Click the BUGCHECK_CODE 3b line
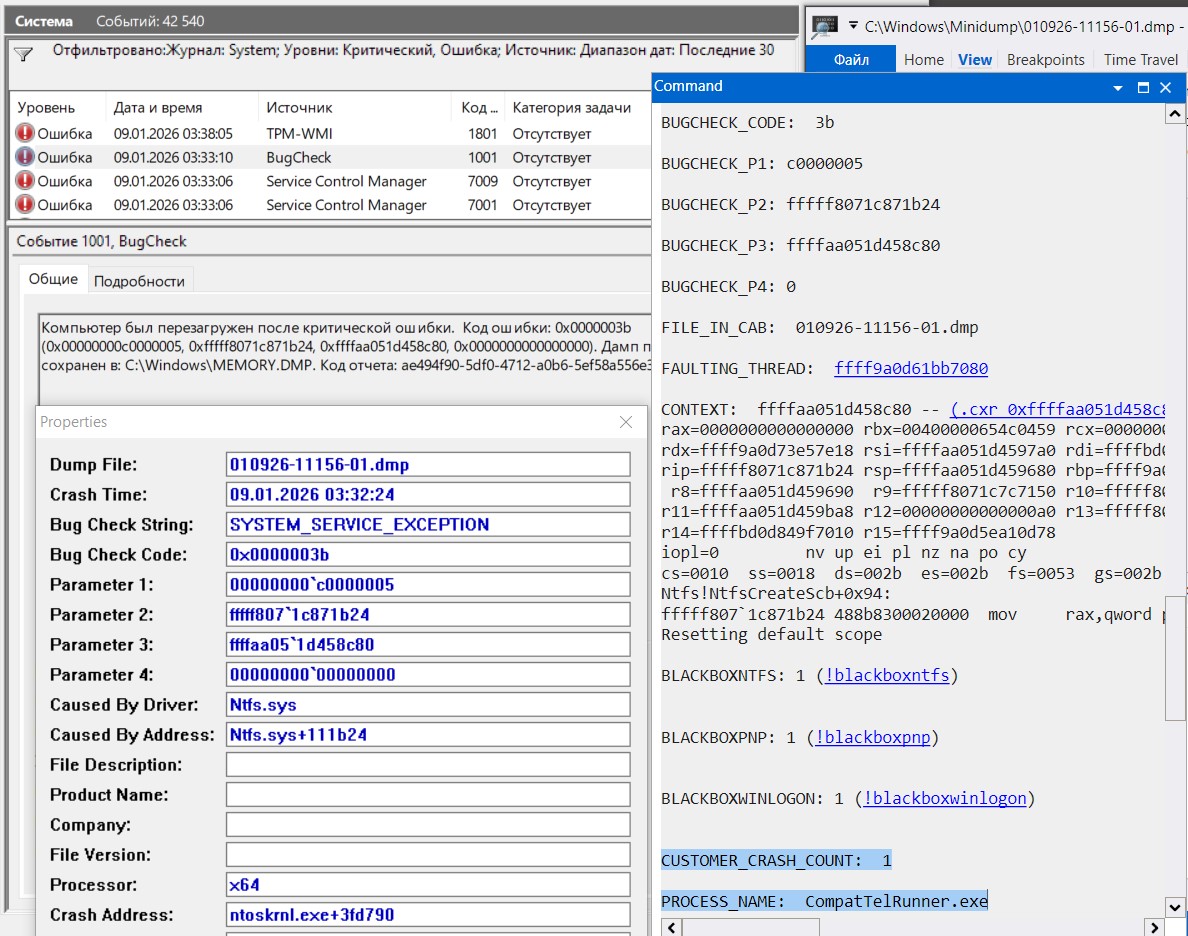The height and width of the screenshot is (936, 1188). (747, 123)
